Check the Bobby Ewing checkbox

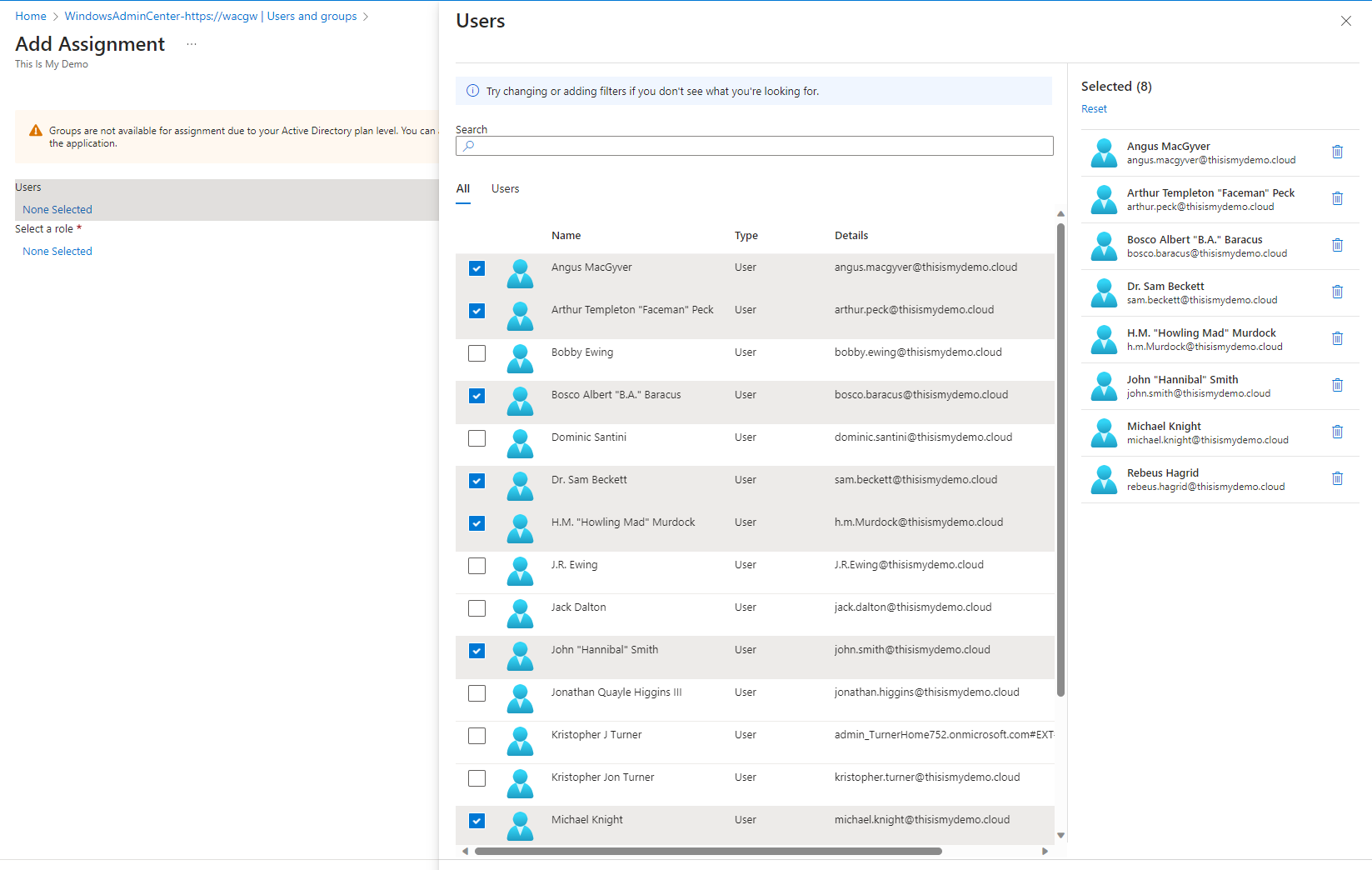tap(476, 353)
